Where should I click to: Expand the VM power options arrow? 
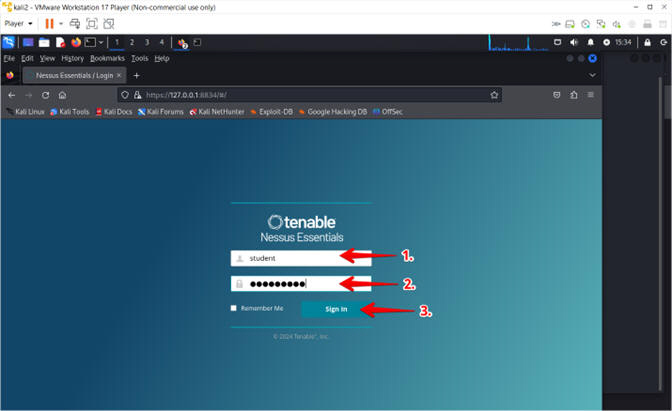click(x=61, y=24)
